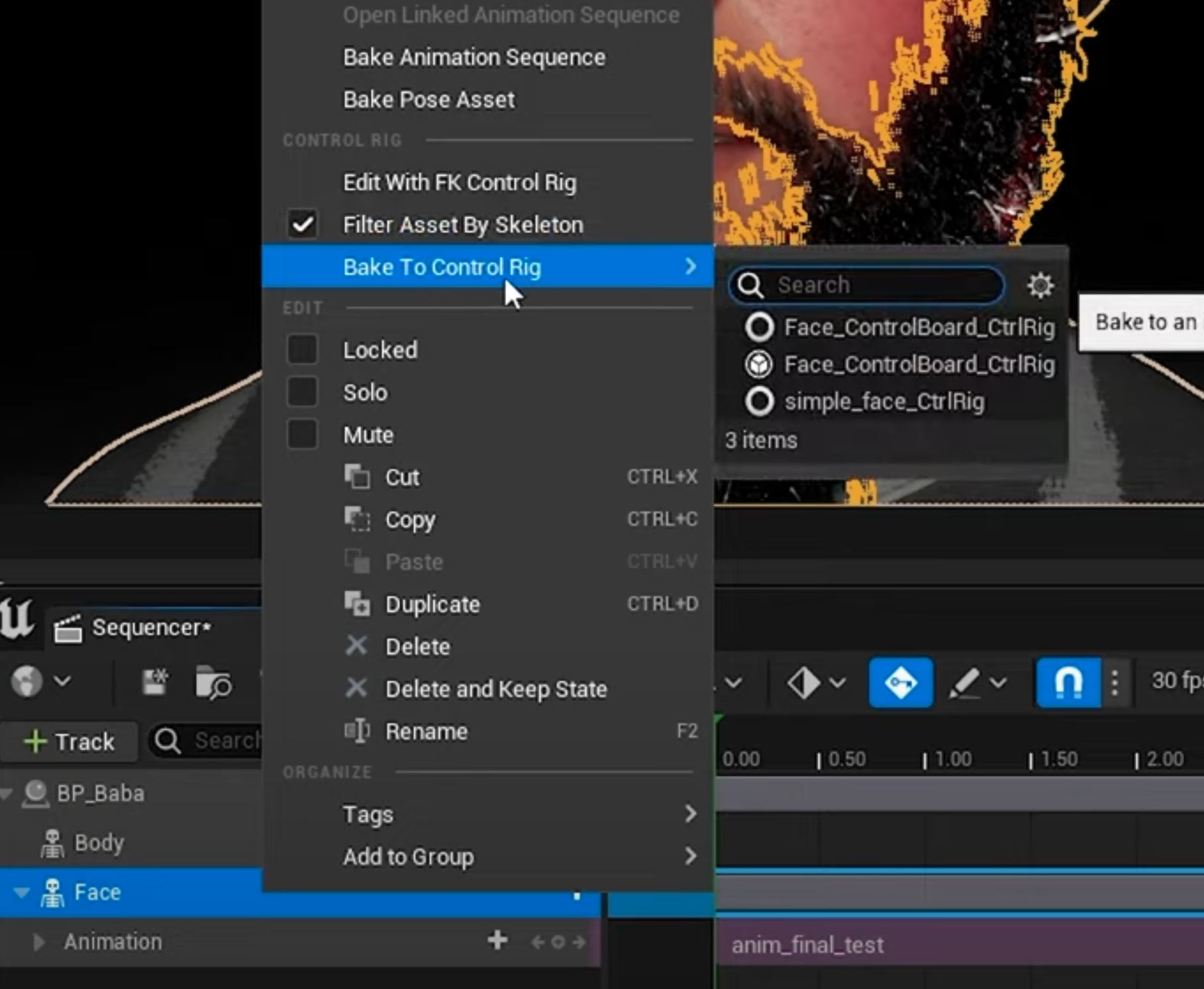1204x989 pixels.
Task: Click the key diamond icon in toolbar
Action: 804,683
